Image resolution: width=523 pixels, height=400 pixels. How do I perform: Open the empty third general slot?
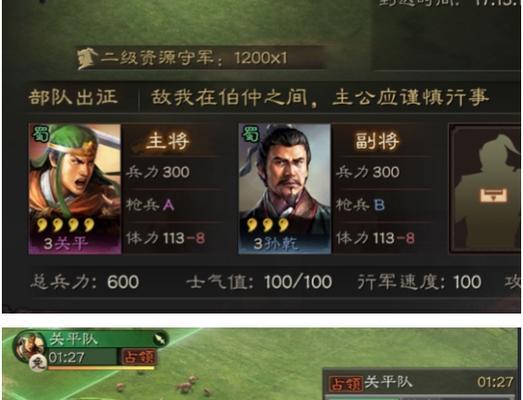[x=486, y=189]
